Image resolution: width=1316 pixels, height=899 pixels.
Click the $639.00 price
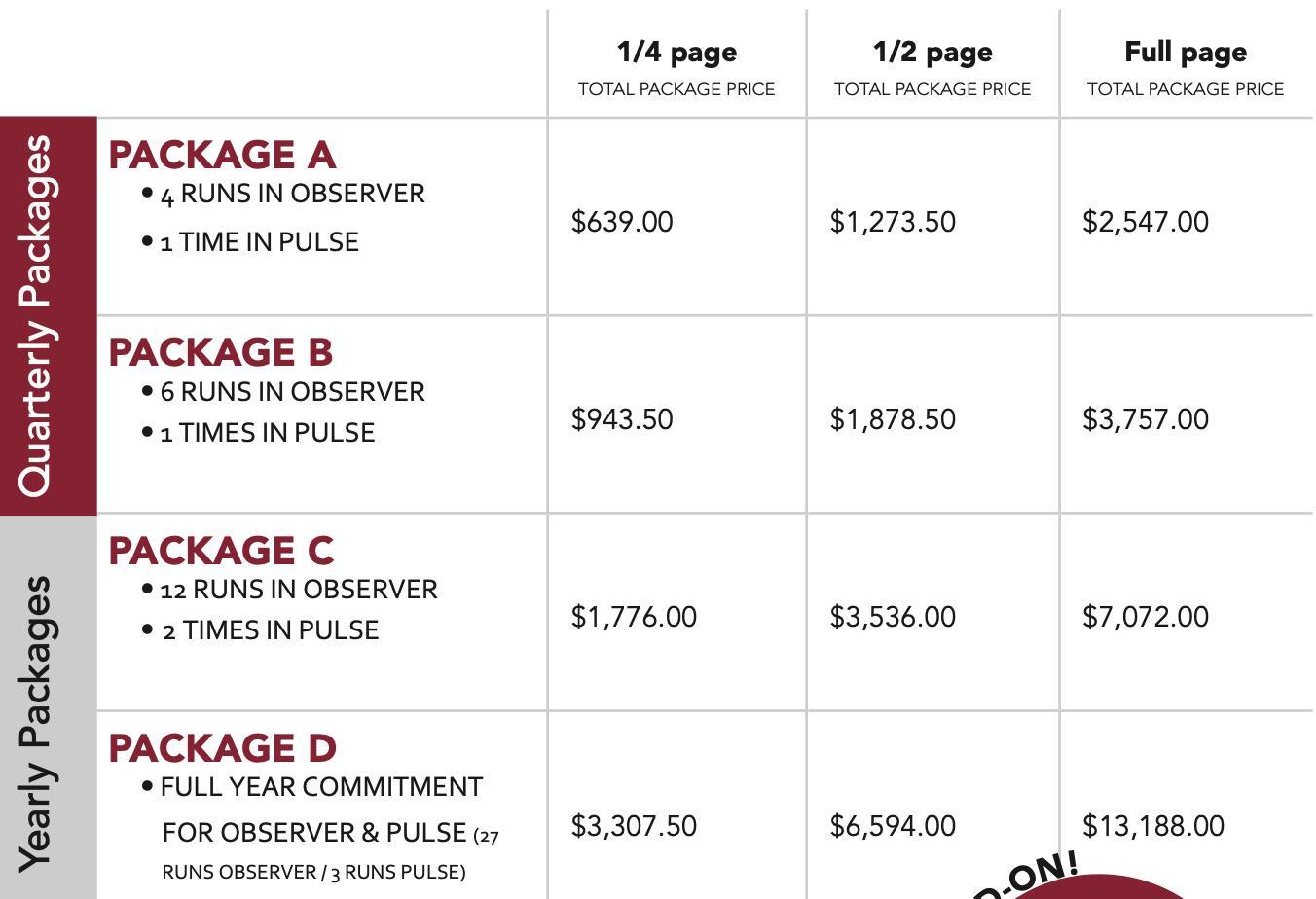tap(622, 222)
